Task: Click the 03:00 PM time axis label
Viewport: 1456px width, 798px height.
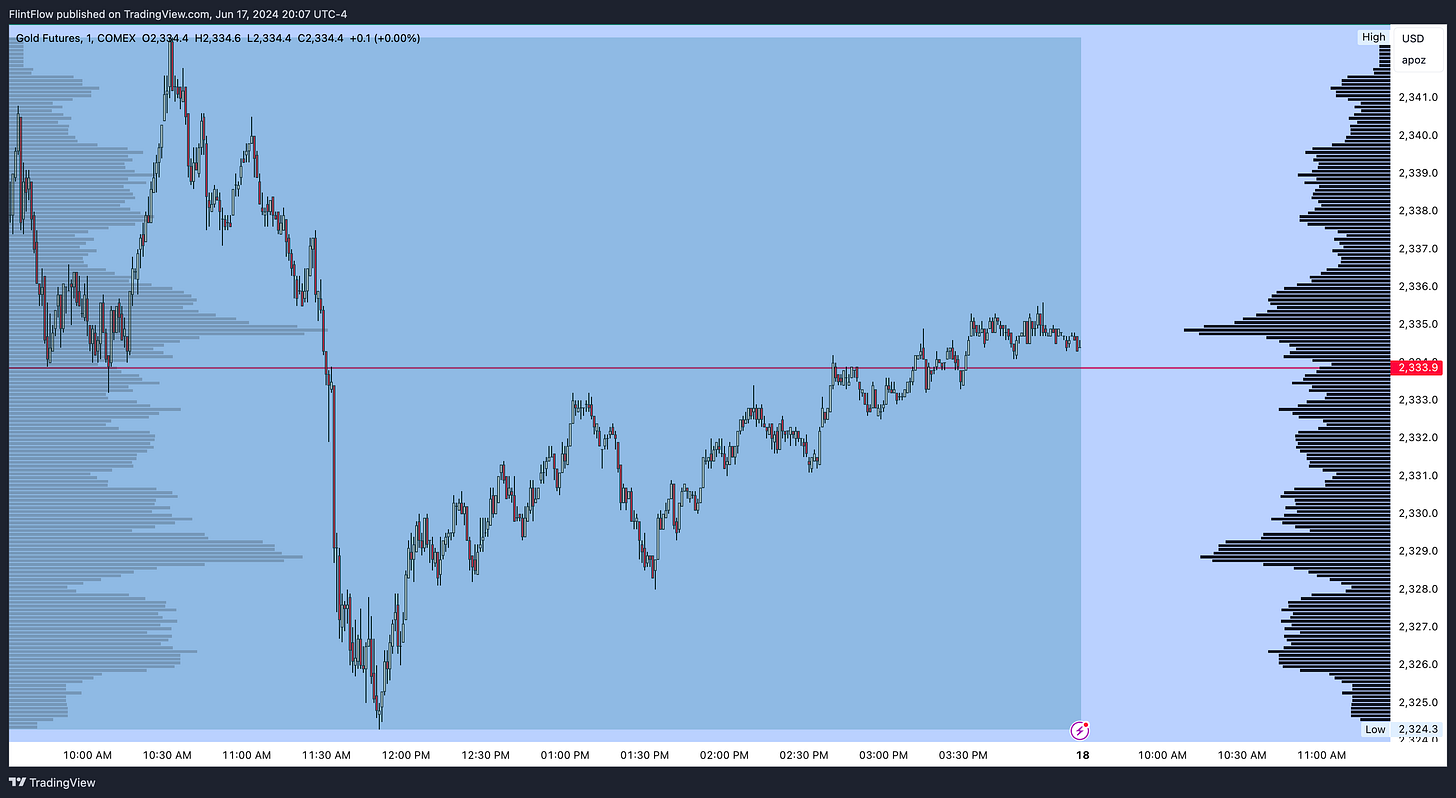Action: pos(883,755)
